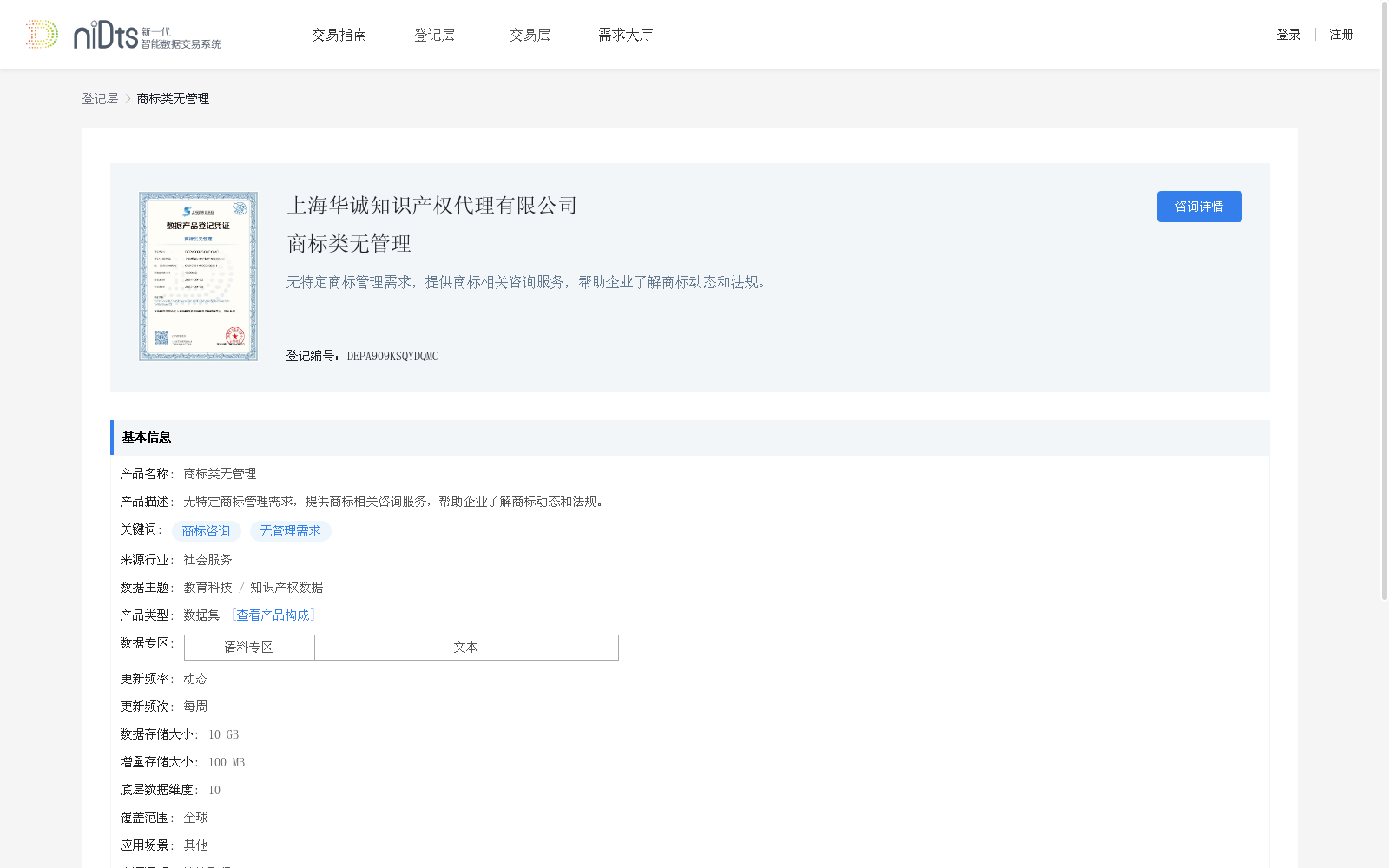Click the 教育科技 theme value

[207, 588]
